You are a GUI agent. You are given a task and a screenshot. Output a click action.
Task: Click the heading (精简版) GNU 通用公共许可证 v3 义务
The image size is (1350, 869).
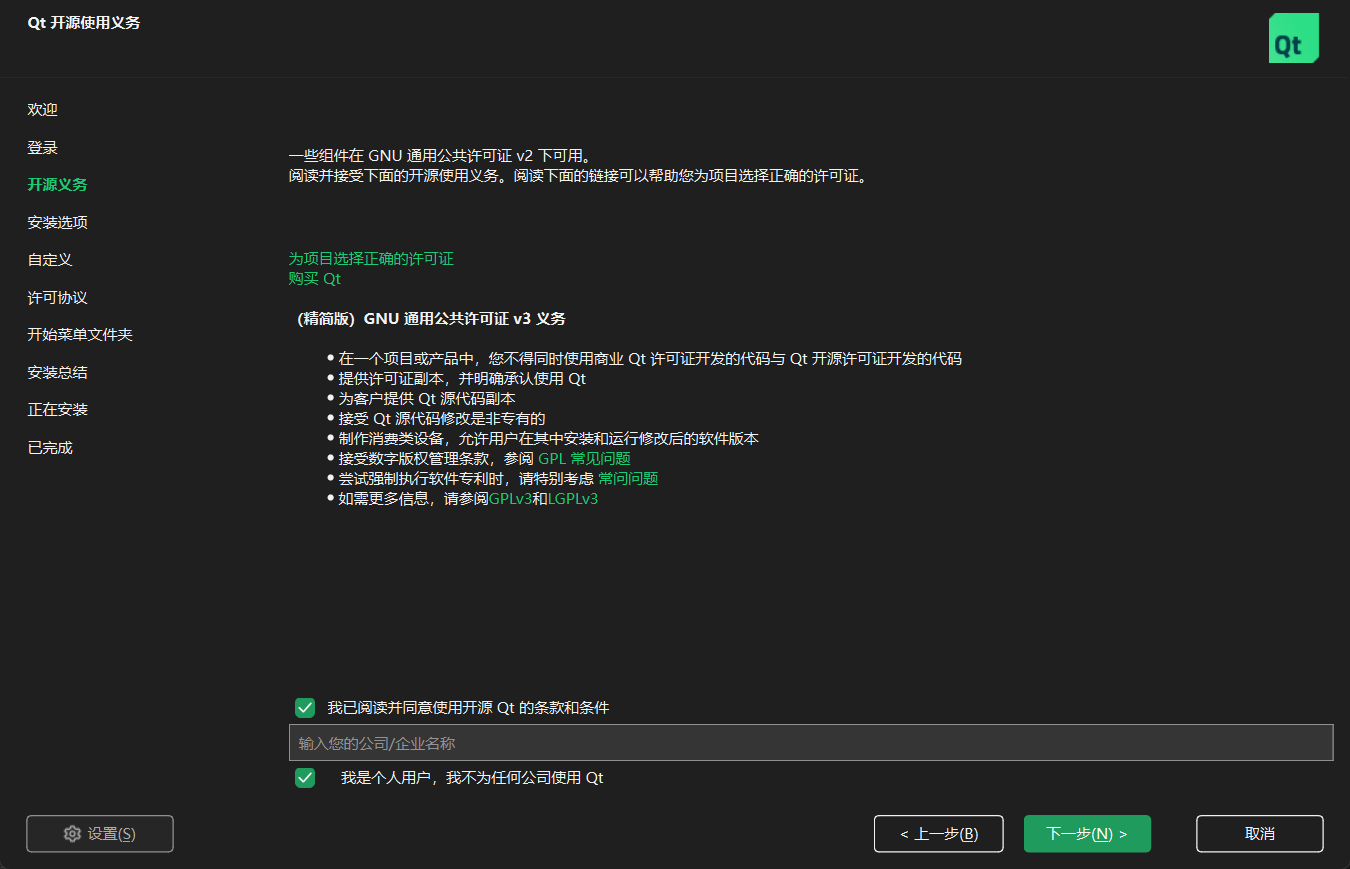(431, 319)
